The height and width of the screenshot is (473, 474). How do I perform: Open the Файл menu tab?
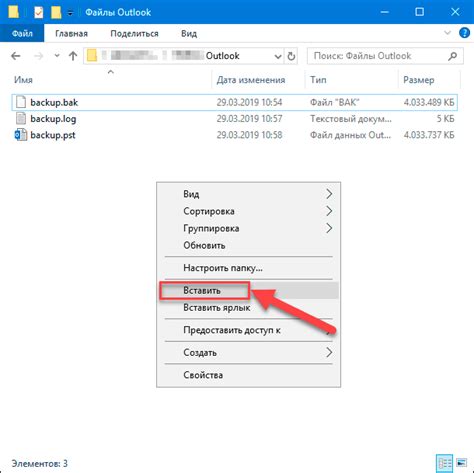[x=22, y=33]
